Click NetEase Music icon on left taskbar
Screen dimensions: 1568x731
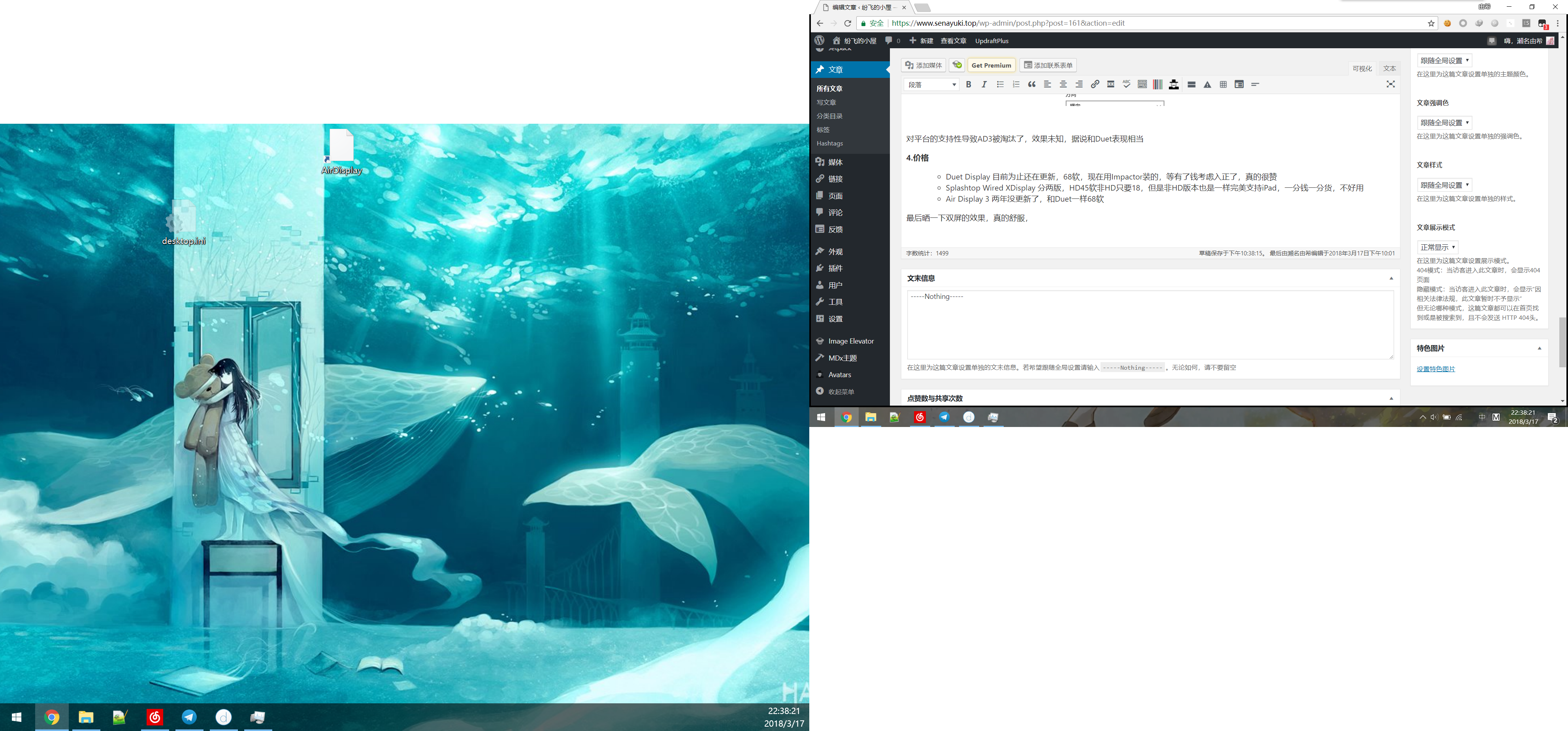tap(155, 717)
